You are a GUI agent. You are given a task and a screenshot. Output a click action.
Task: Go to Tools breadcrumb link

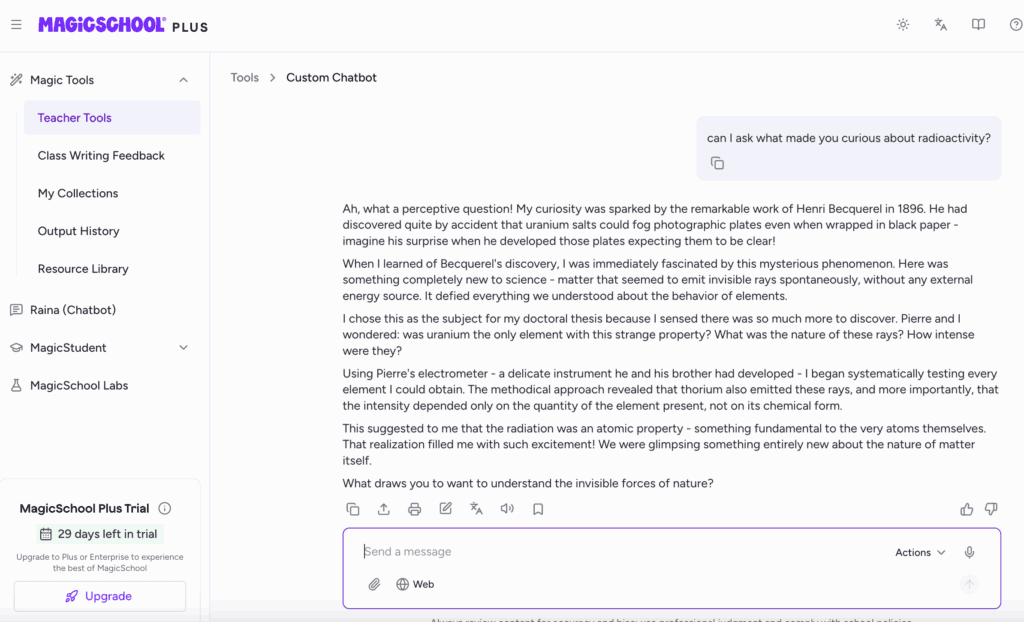(245, 78)
